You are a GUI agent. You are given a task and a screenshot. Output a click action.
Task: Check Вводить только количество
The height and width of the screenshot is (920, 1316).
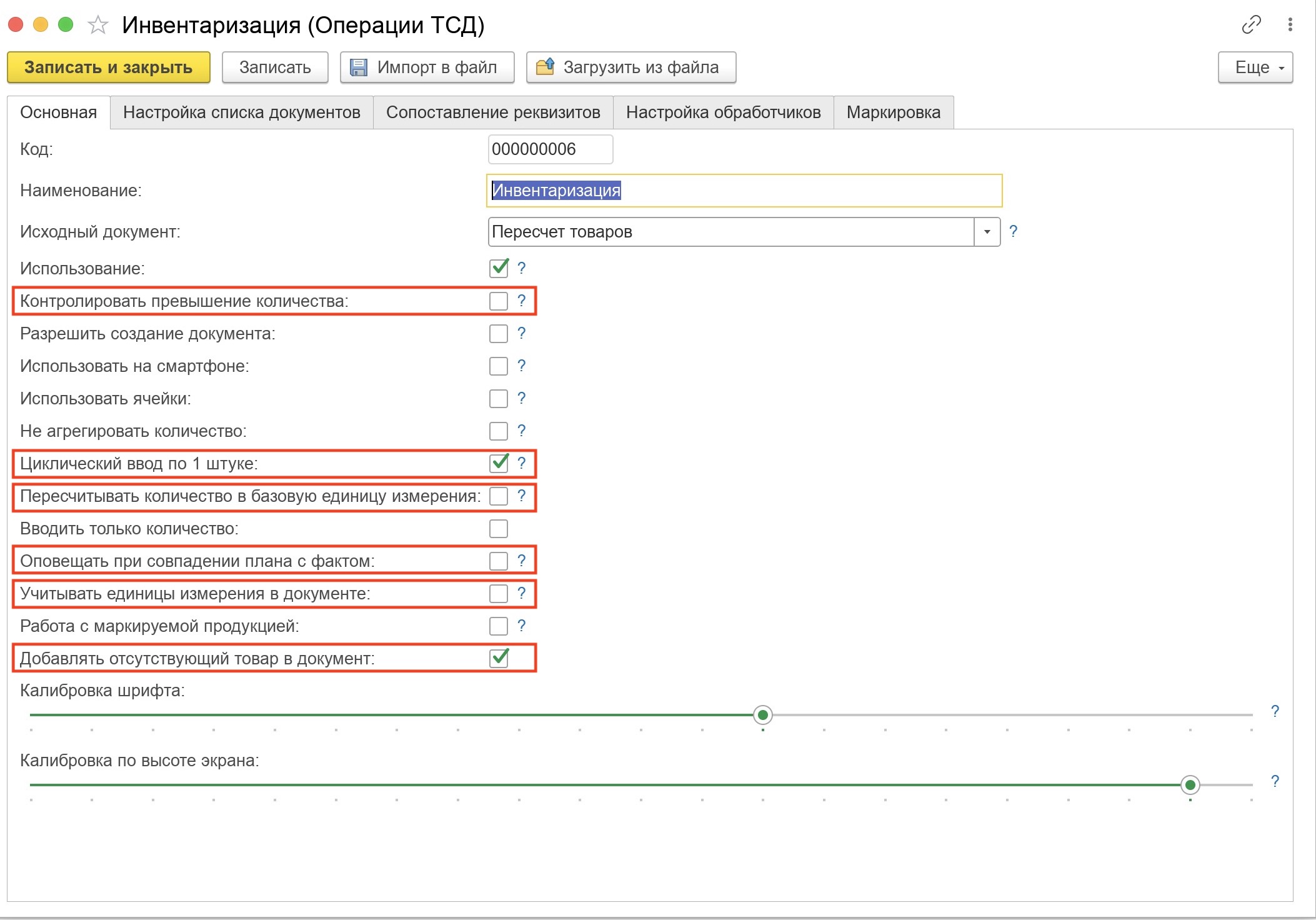tap(499, 529)
